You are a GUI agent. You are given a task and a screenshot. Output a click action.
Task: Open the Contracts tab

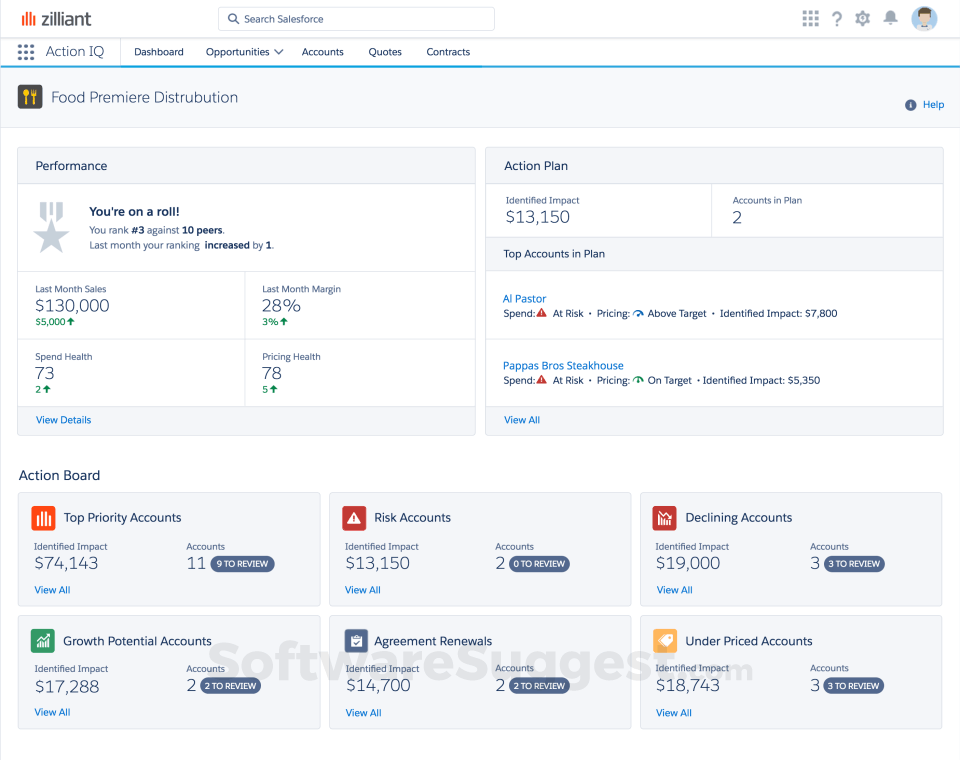(x=447, y=52)
